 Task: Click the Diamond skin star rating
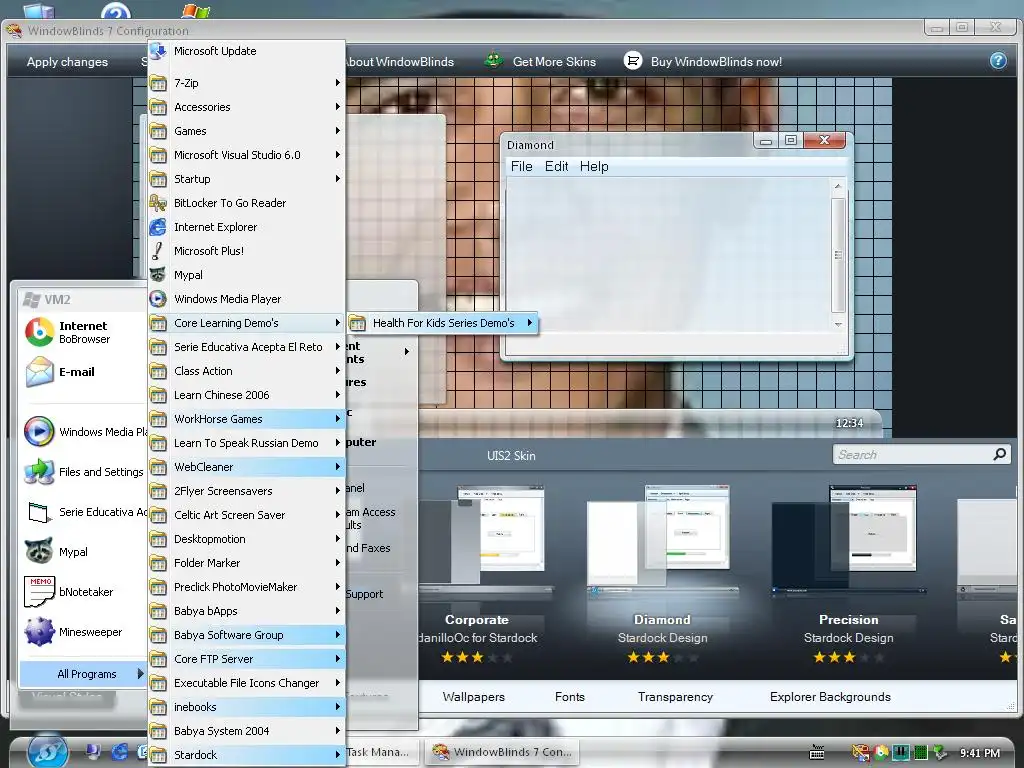point(662,658)
